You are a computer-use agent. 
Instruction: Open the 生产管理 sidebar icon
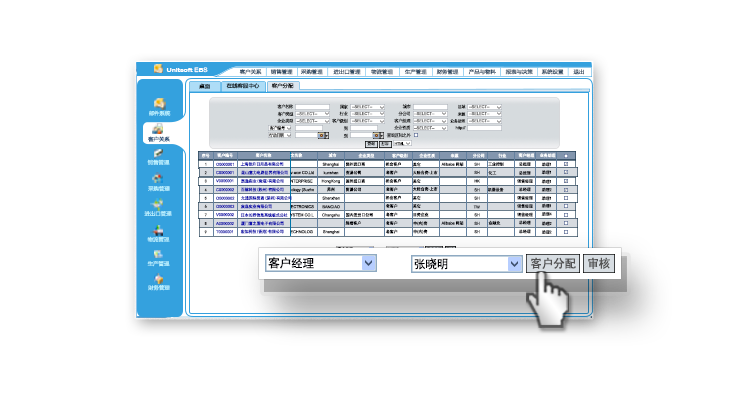click(x=160, y=258)
